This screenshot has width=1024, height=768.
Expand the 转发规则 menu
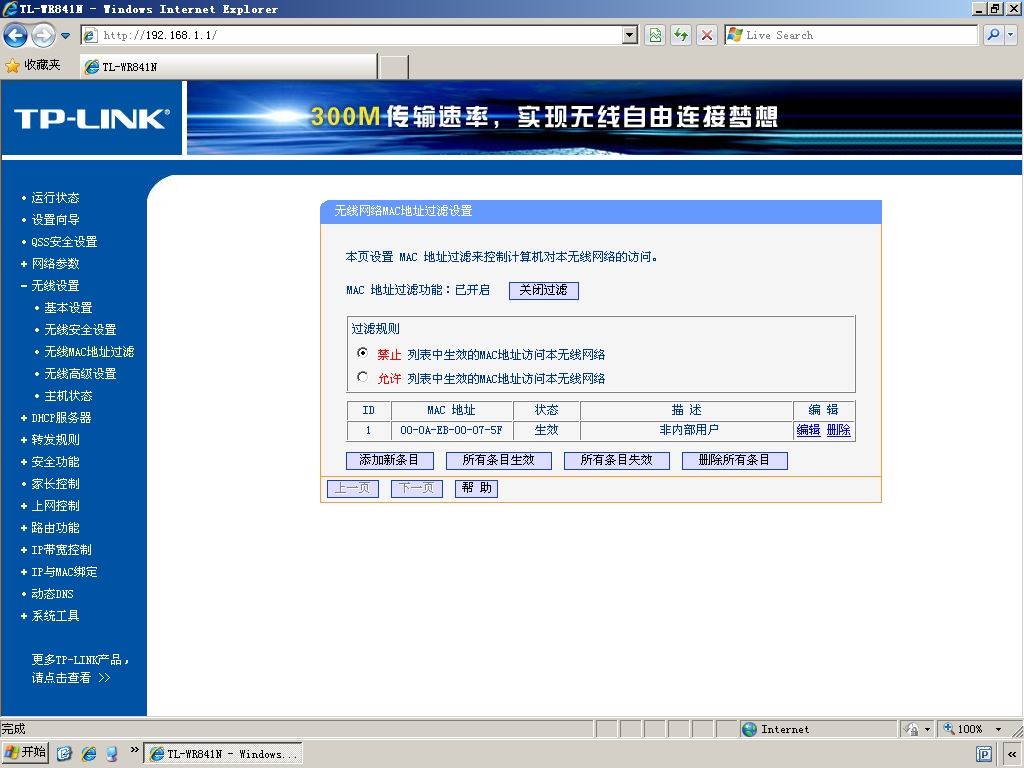tap(55, 440)
